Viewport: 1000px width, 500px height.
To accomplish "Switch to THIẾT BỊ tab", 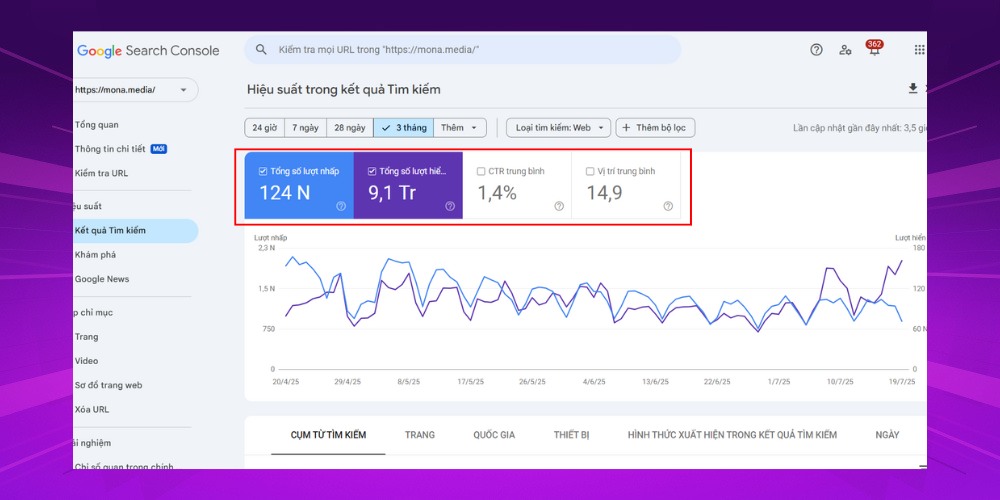I will [571, 435].
